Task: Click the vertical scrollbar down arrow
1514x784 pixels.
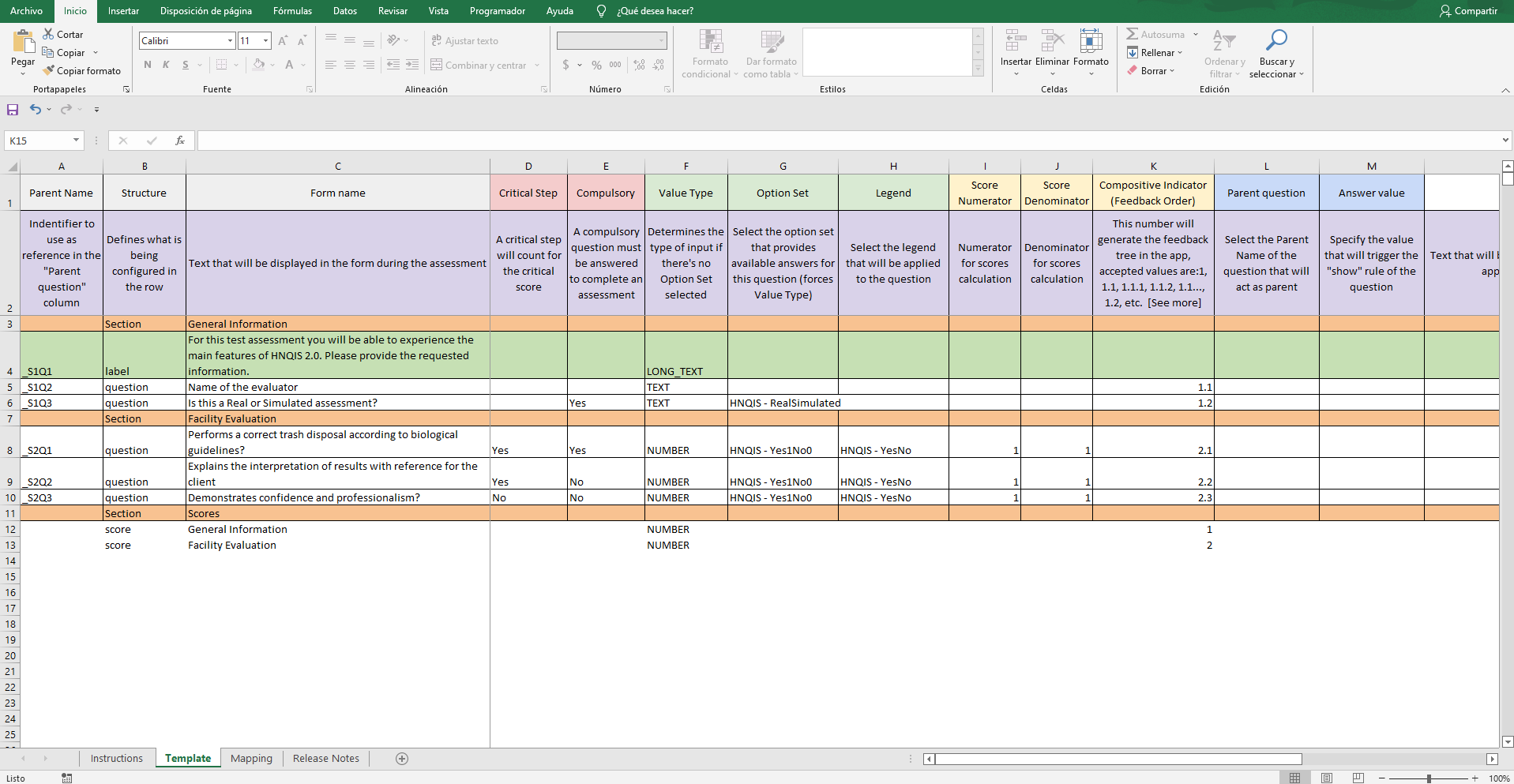Action: [1508, 742]
